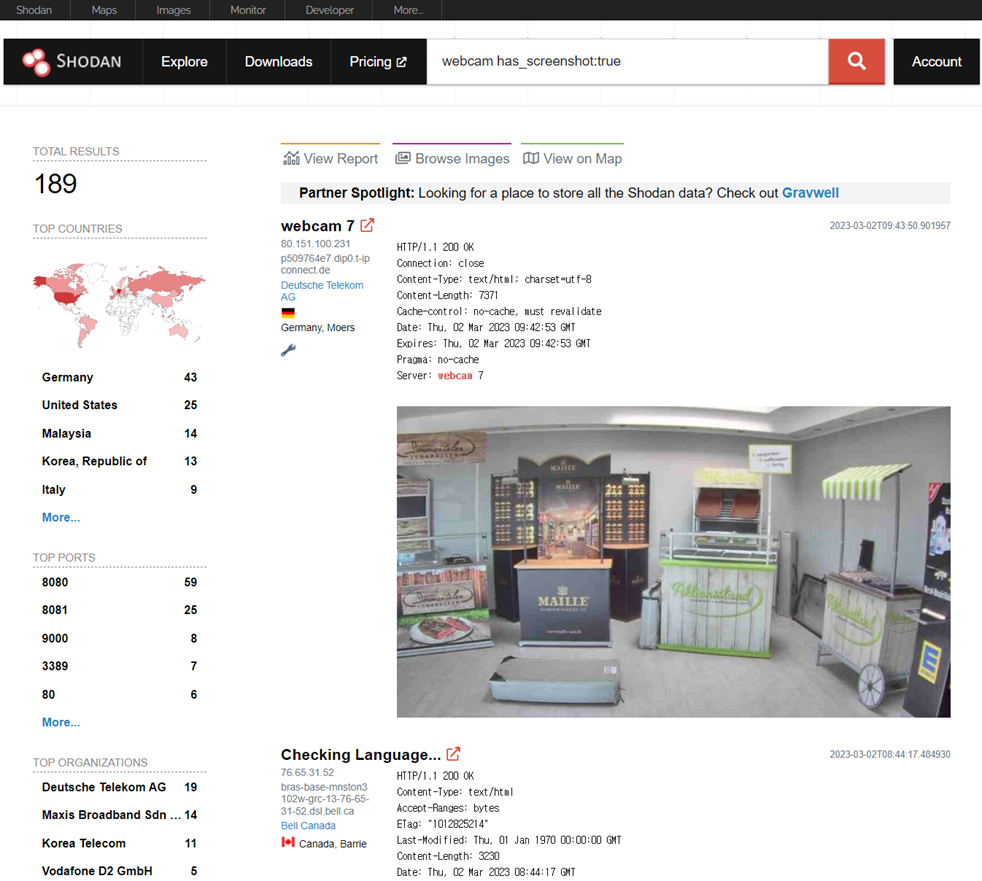Filter by organization Maxis Broadband Sdn
982x881 pixels.
[119, 815]
